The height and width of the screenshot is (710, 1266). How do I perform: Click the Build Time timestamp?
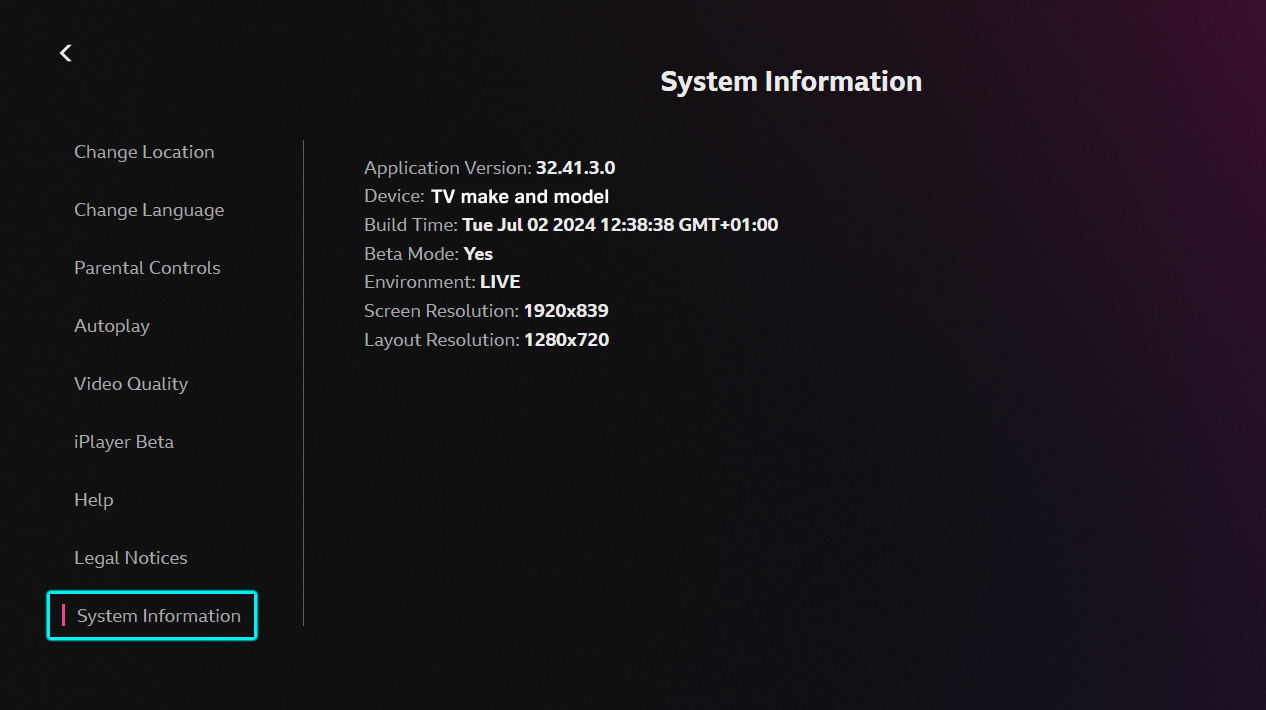click(571, 224)
